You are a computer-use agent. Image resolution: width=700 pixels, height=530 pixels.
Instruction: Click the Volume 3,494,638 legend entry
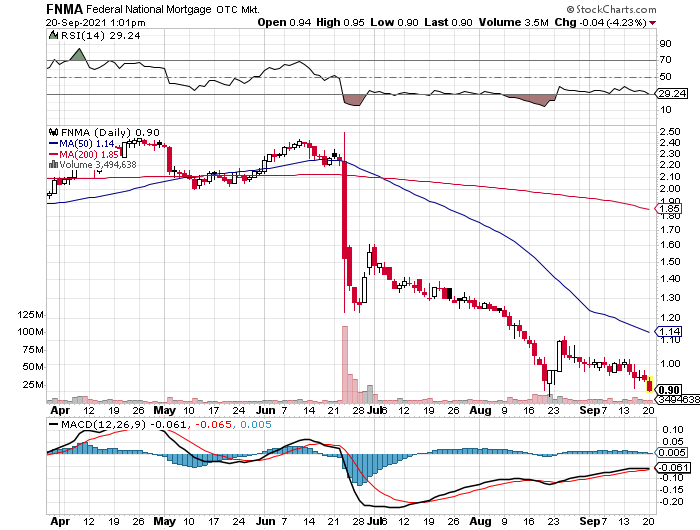point(92,165)
